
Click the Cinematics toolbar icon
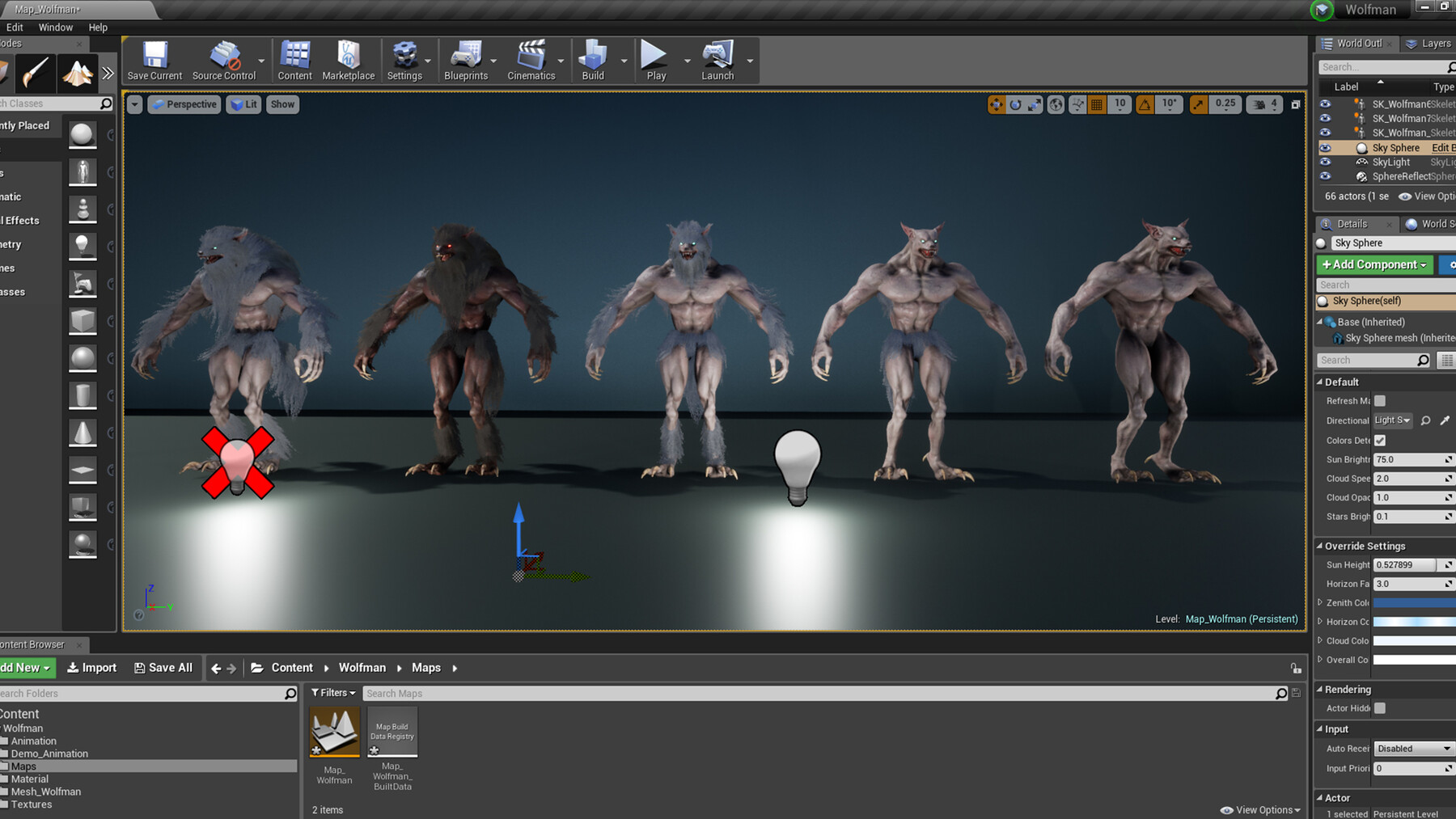pyautogui.click(x=531, y=61)
